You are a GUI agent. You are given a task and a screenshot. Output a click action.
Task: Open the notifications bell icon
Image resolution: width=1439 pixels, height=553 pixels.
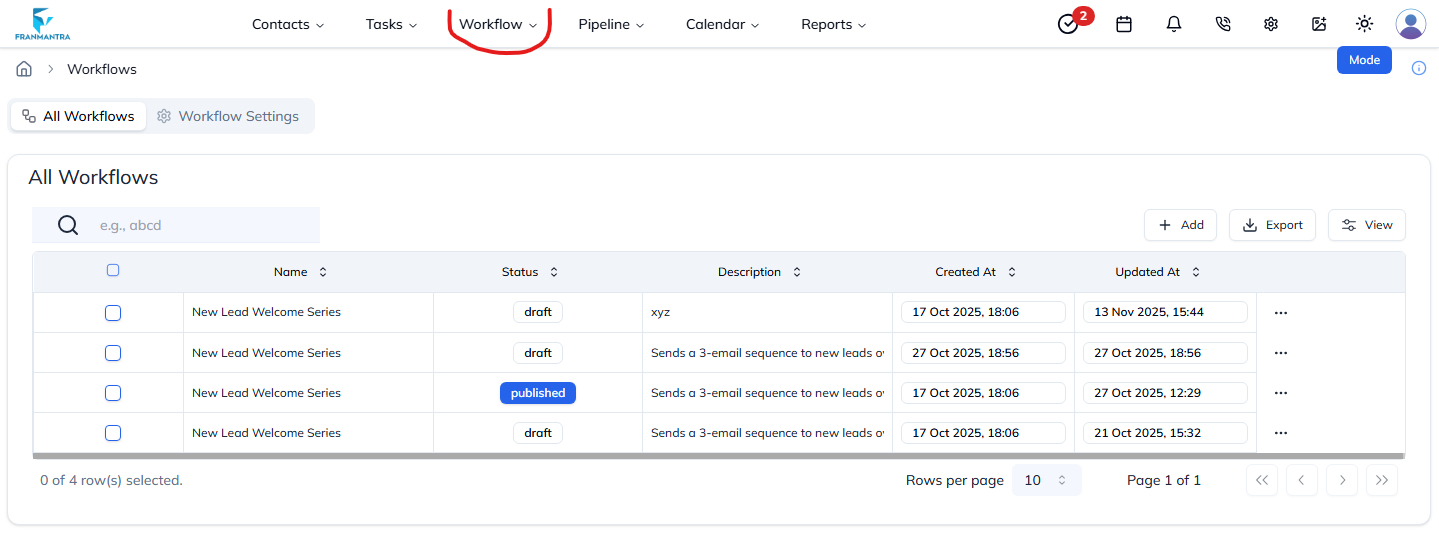point(1174,24)
